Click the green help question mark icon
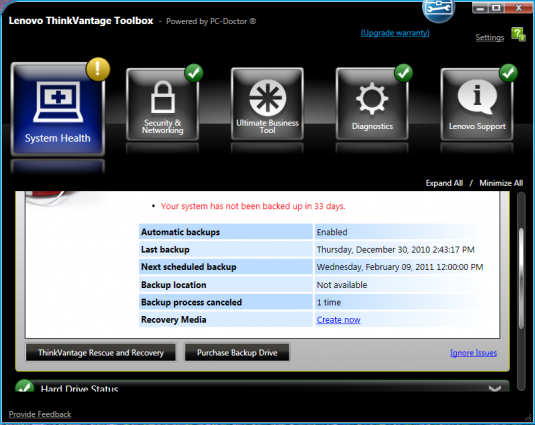This screenshot has width=535, height=425. [518, 34]
